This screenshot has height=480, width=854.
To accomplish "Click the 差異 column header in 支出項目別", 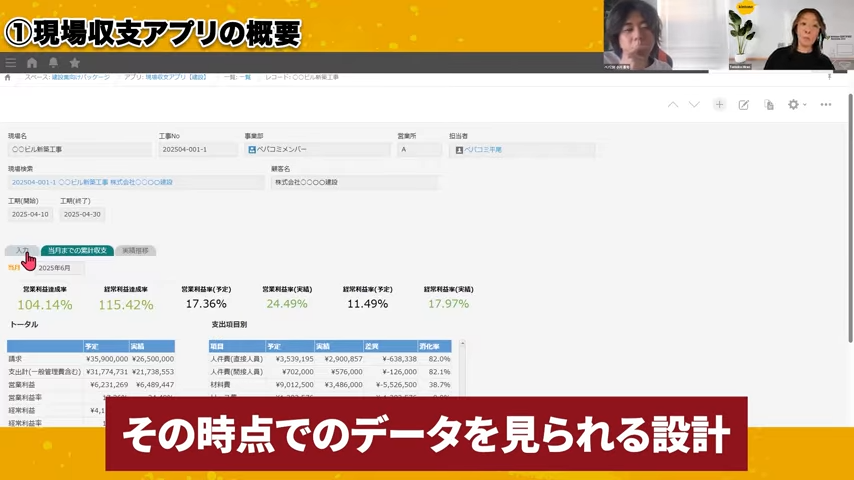I will pyautogui.click(x=391, y=347).
